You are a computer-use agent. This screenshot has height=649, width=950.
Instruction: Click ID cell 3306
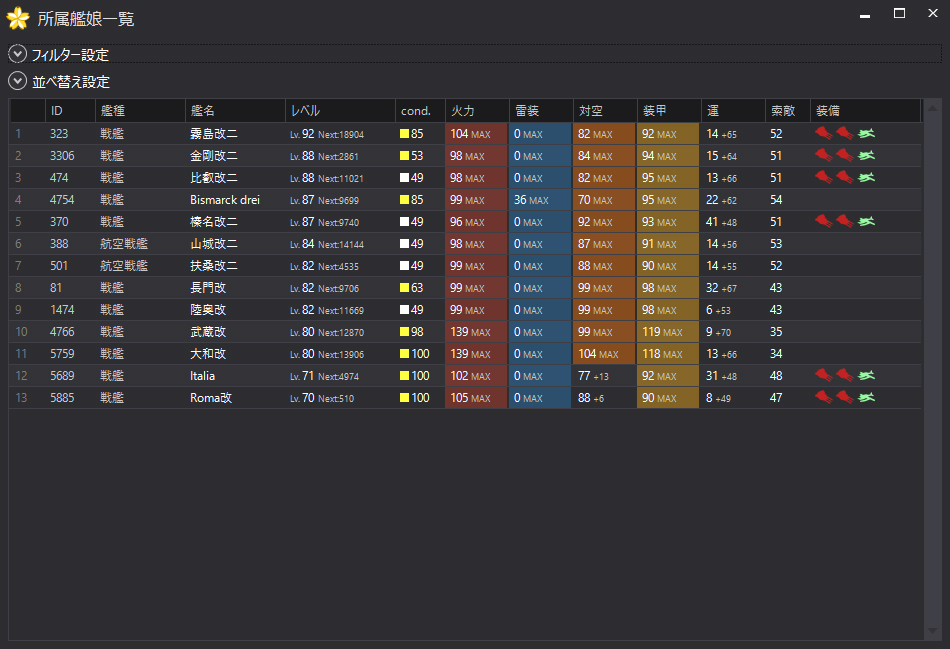[x=62, y=156]
